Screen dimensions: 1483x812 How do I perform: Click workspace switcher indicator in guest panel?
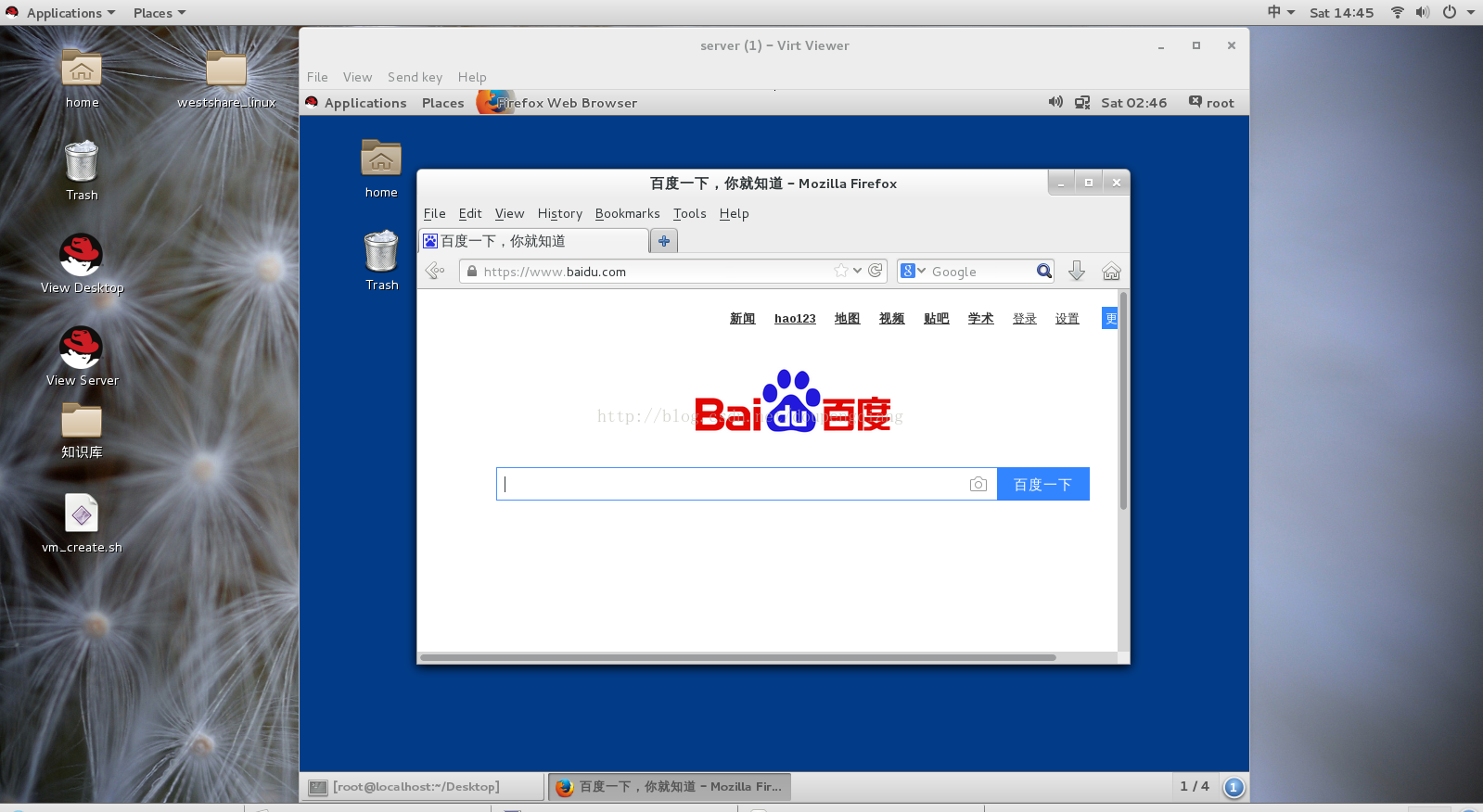pos(1234,787)
